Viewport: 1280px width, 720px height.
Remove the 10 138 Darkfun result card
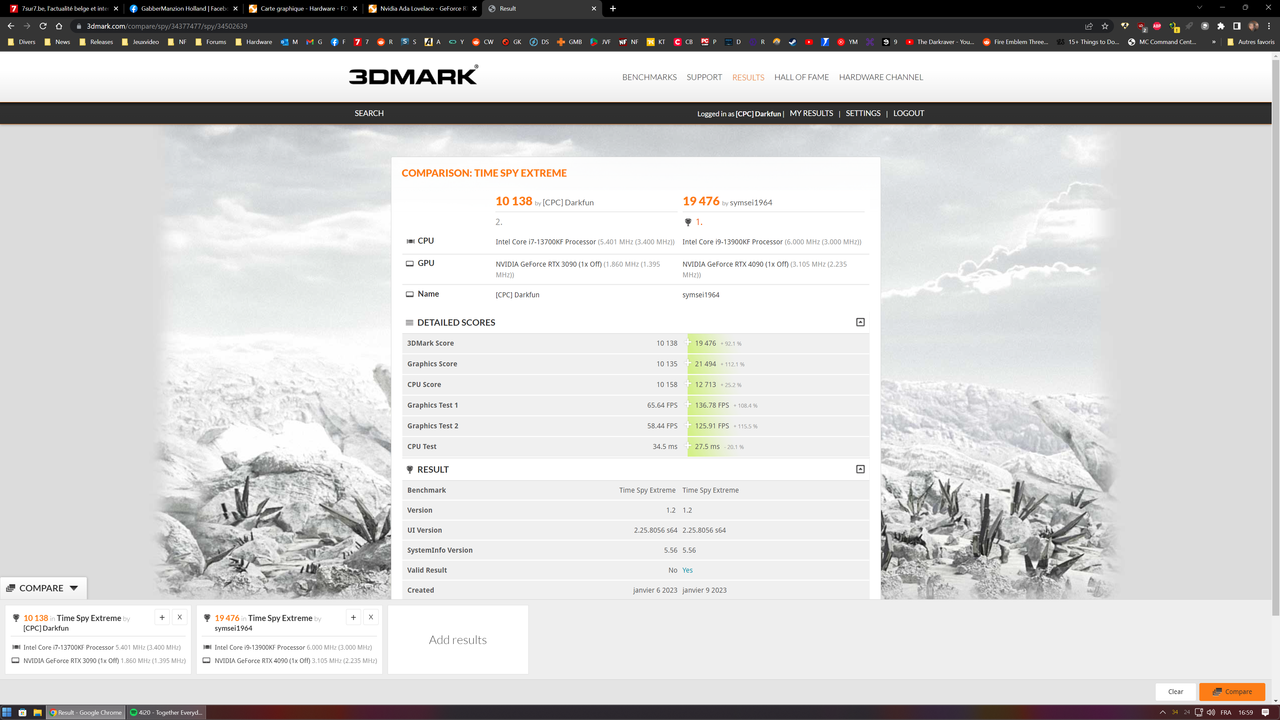coord(180,617)
